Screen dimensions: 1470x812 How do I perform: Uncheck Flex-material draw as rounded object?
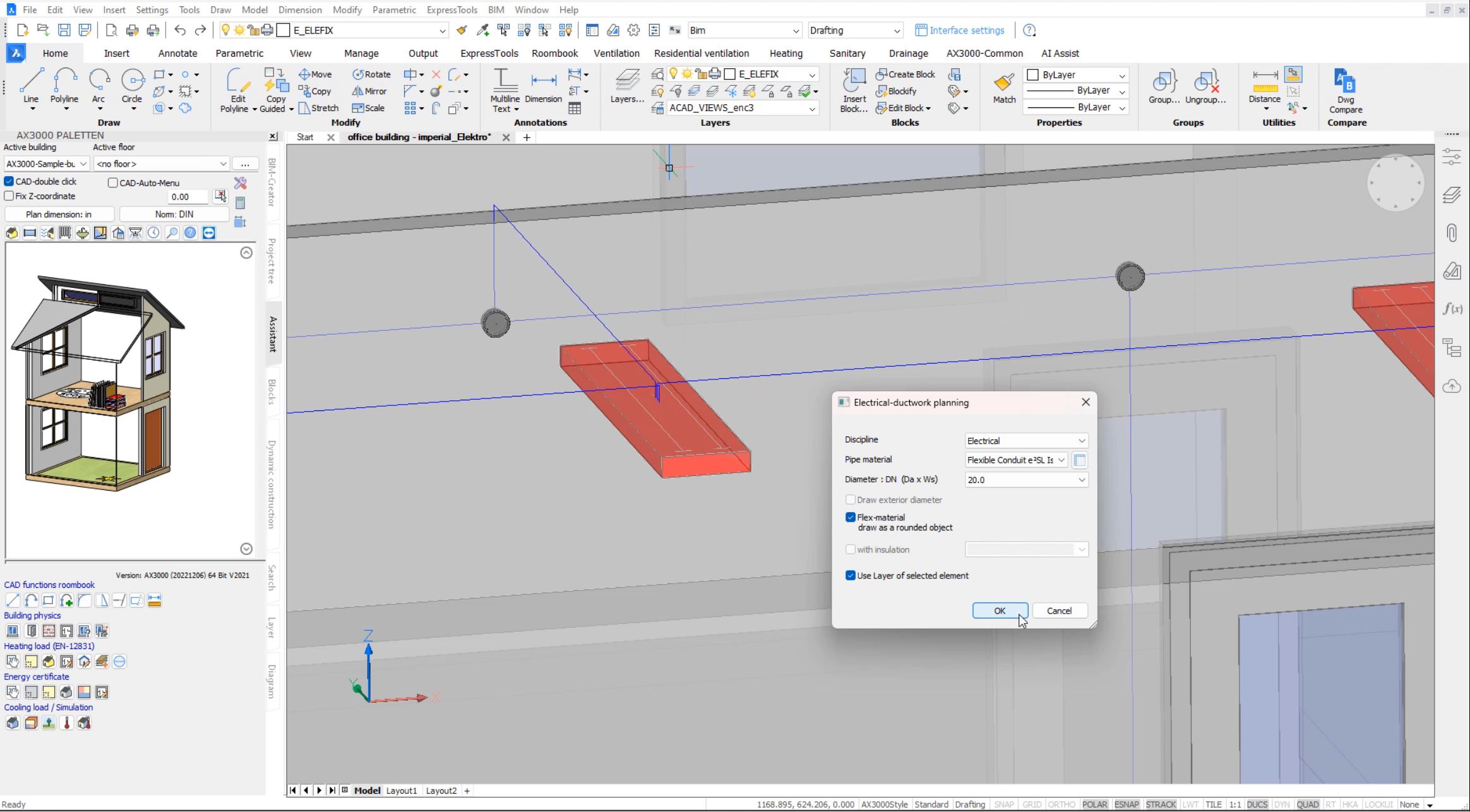[851, 517]
